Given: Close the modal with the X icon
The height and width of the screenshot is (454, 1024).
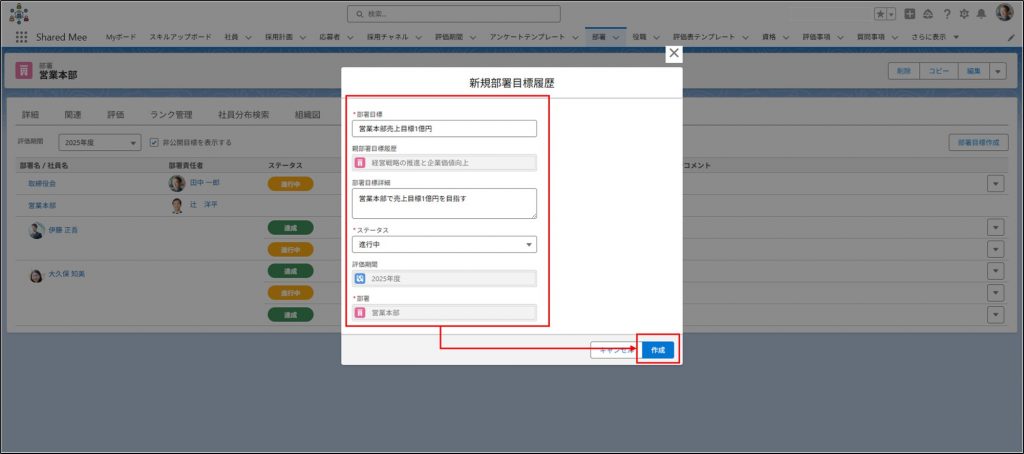Looking at the screenshot, I should 674,54.
